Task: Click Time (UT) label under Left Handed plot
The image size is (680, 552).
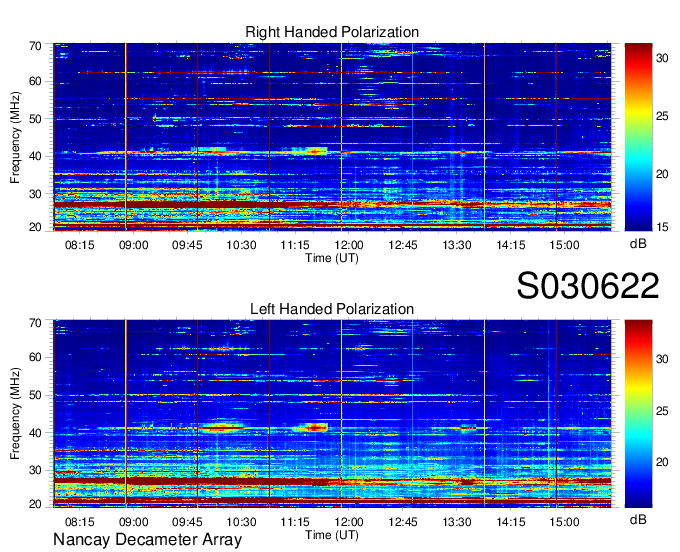Action: [x=332, y=535]
